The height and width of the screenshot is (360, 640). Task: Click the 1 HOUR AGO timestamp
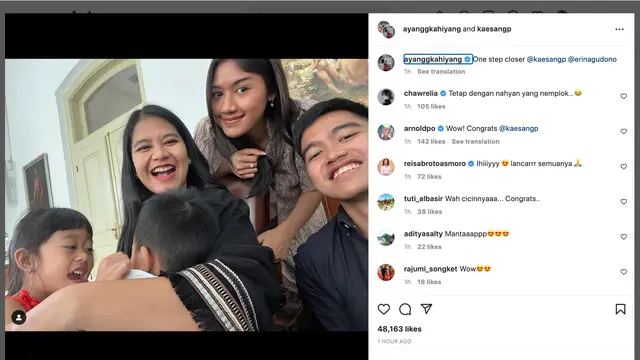point(394,341)
